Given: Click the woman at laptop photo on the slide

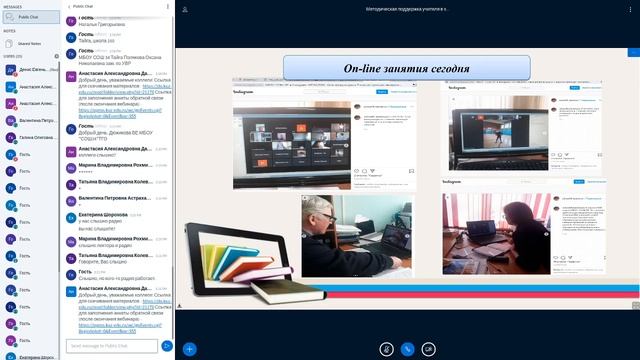Looking at the screenshot, I should [x=496, y=233].
